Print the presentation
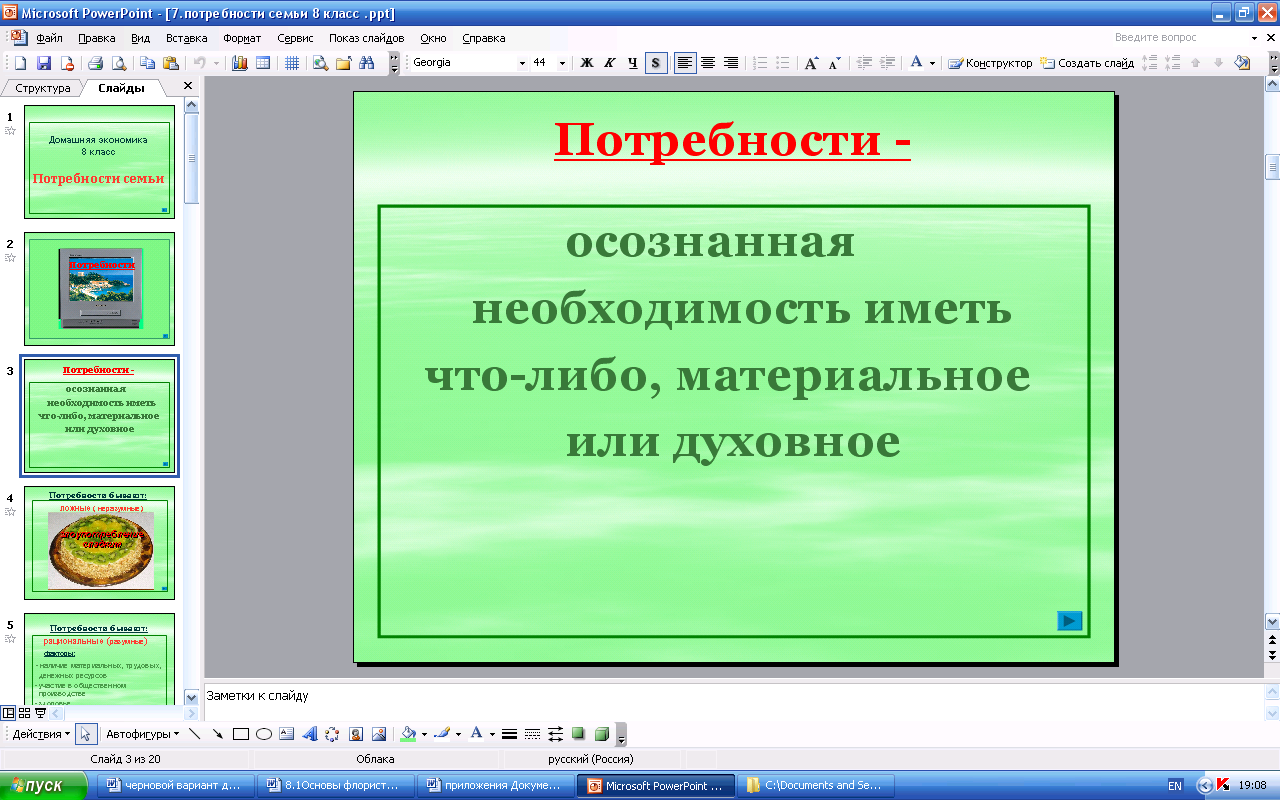The image size is (1280, 800). click(95, 63)
